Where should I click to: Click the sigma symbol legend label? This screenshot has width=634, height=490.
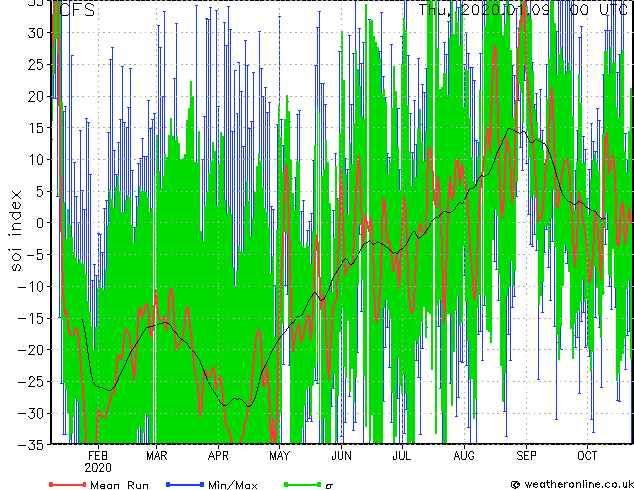329,486
